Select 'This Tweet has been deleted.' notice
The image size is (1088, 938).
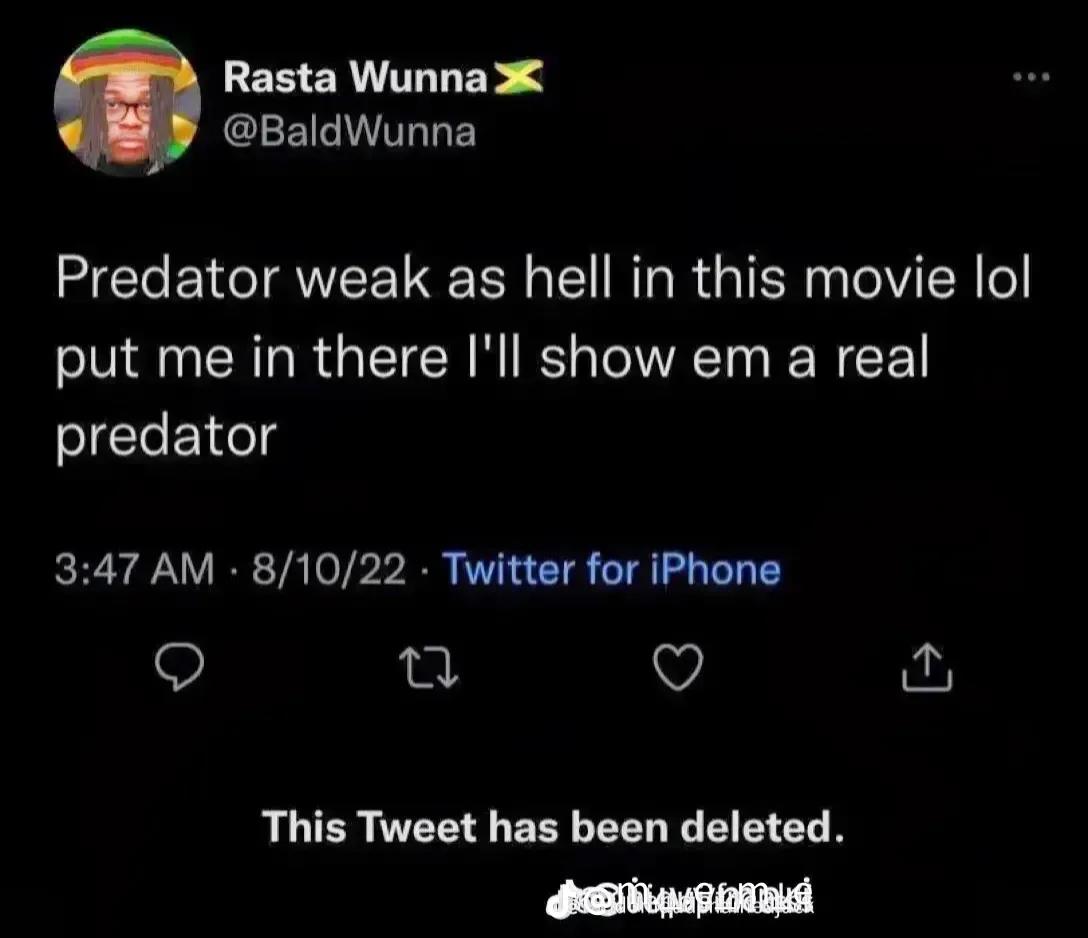[553, 827]
